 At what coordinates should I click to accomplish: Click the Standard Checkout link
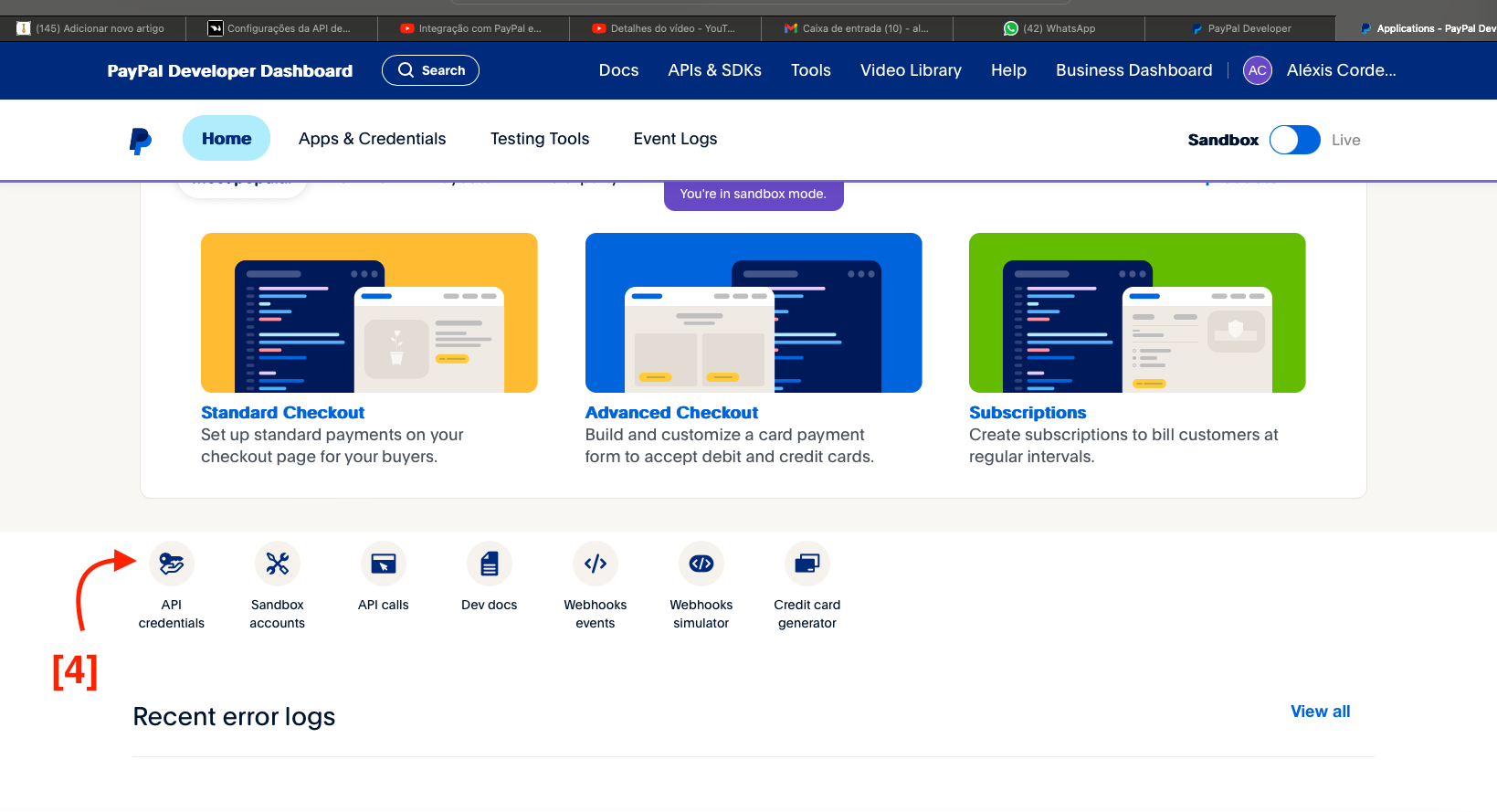coord(282,413)
